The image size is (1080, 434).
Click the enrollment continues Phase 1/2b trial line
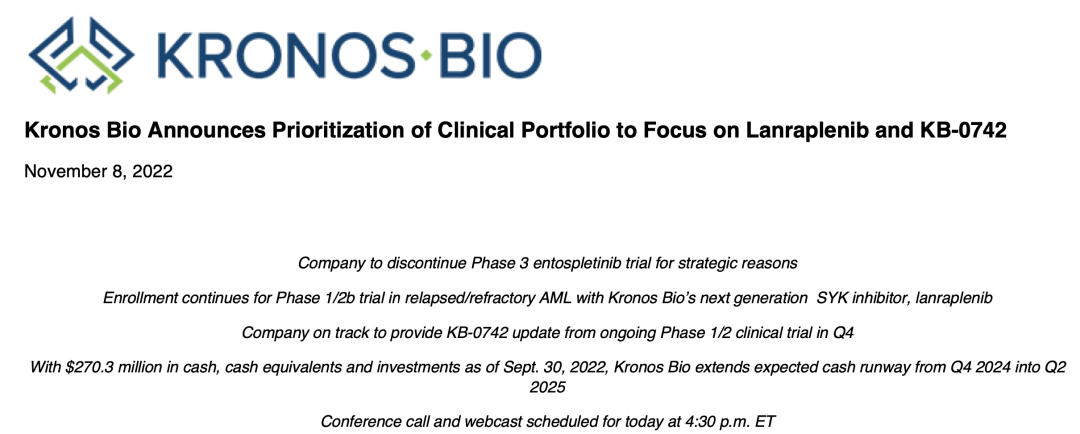point(547,298)
